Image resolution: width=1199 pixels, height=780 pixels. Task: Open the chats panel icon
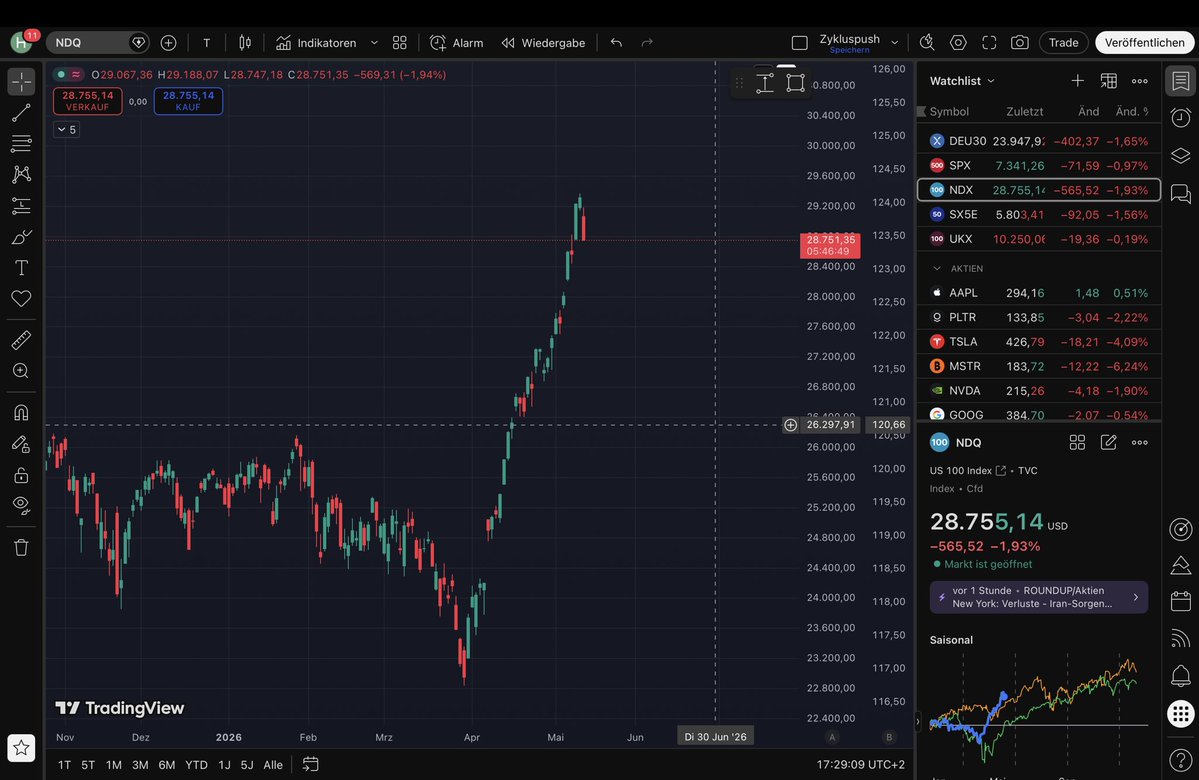(1181, 193)
